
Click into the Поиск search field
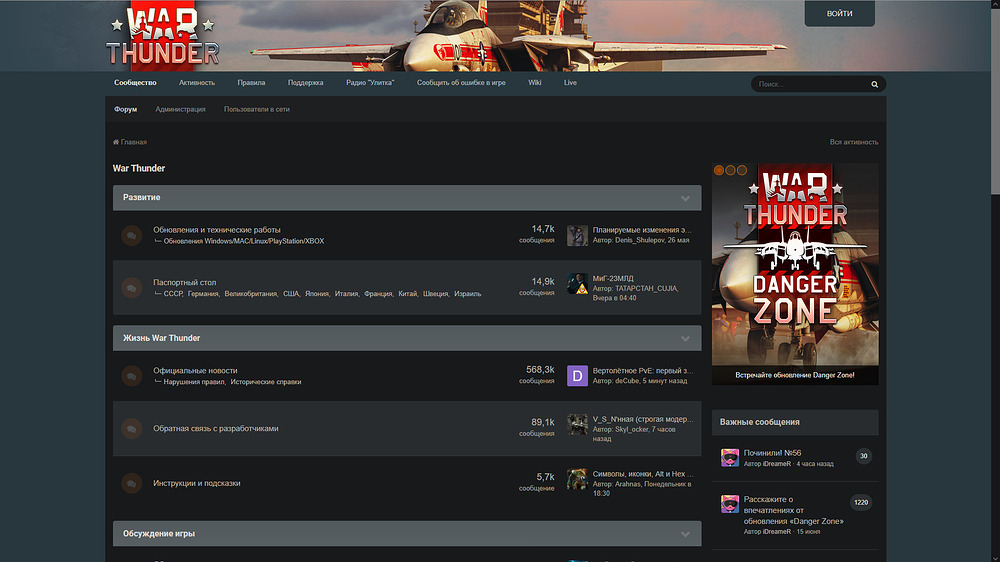click(x=810, y=84)
